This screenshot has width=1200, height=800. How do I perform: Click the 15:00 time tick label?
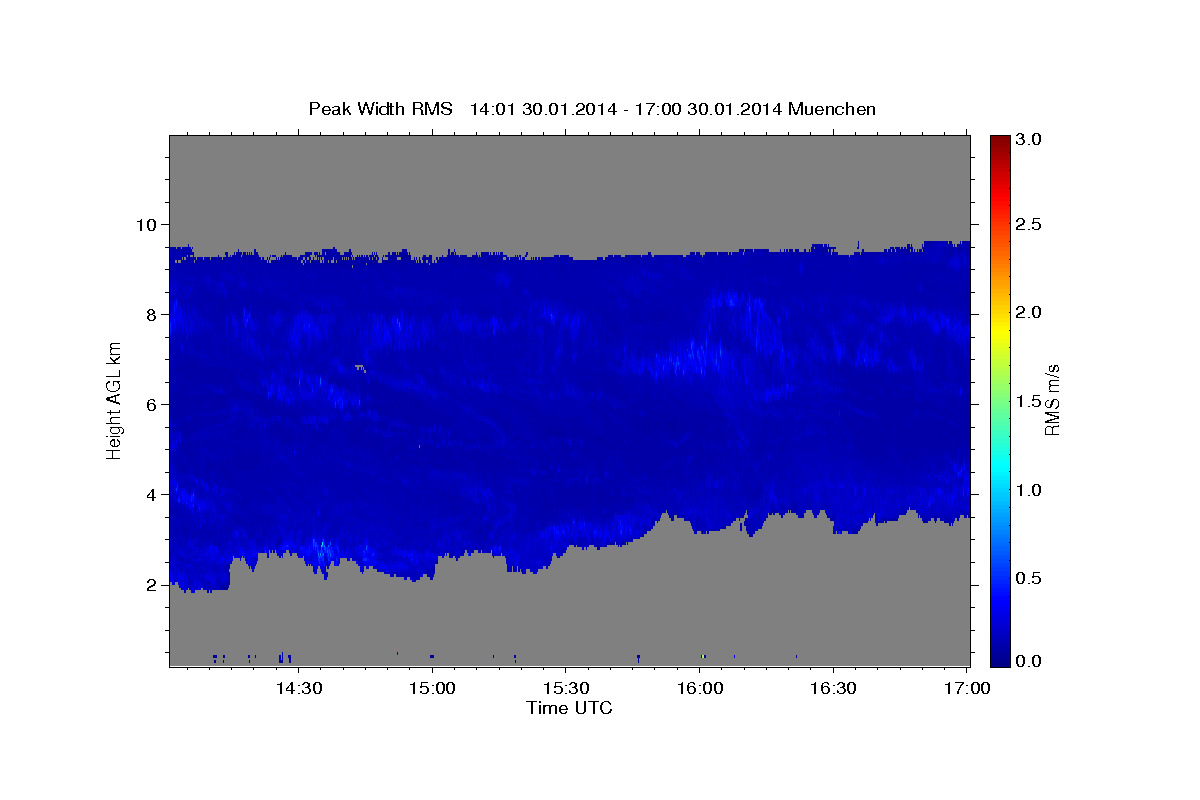point(432,689)
